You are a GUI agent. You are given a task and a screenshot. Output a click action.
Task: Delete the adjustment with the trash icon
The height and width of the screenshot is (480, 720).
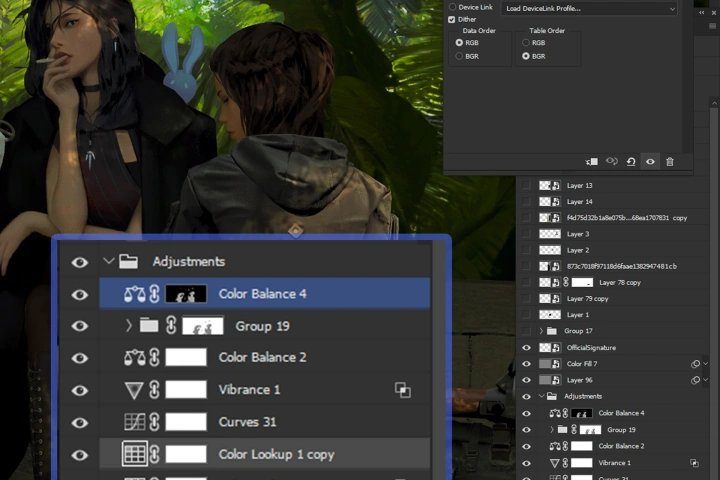tap(670, 162)
